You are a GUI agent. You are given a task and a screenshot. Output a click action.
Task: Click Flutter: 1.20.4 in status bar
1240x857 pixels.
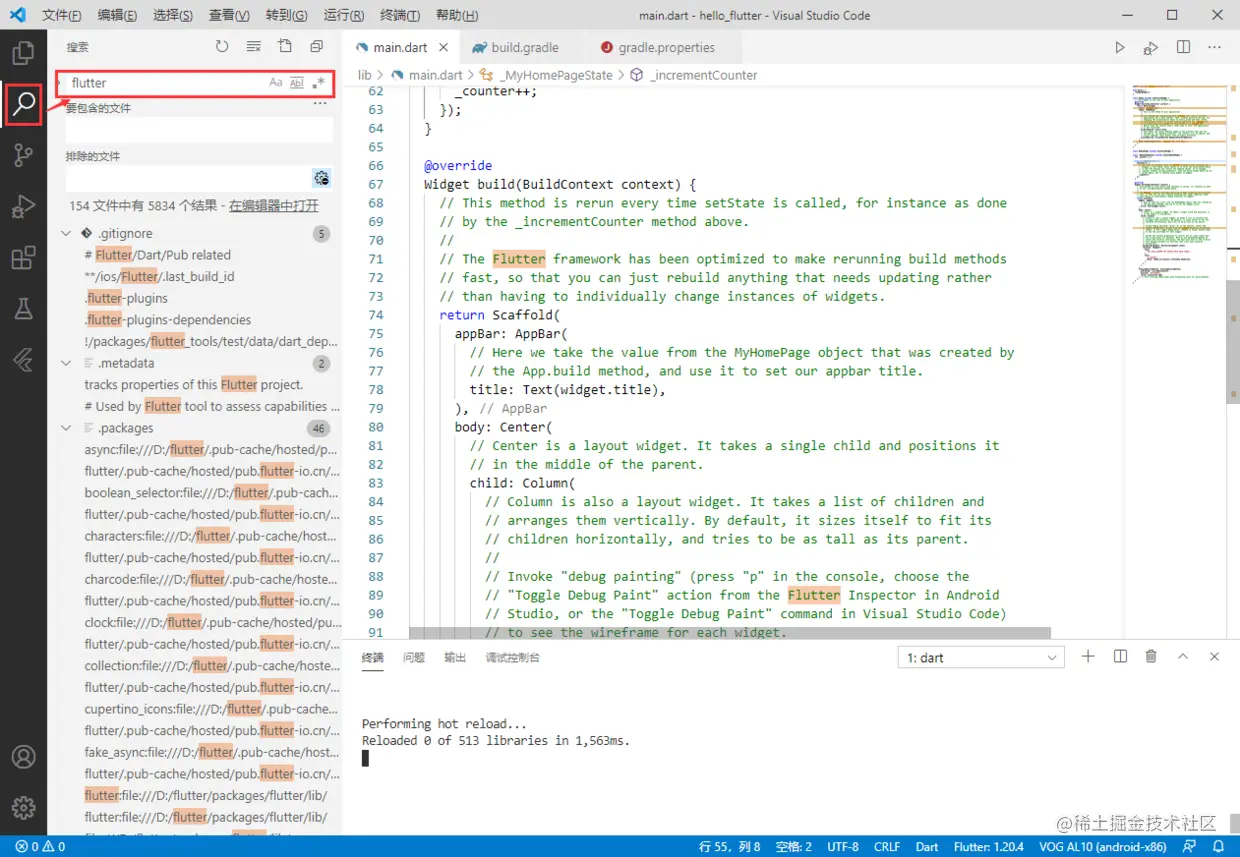[988, 846]
